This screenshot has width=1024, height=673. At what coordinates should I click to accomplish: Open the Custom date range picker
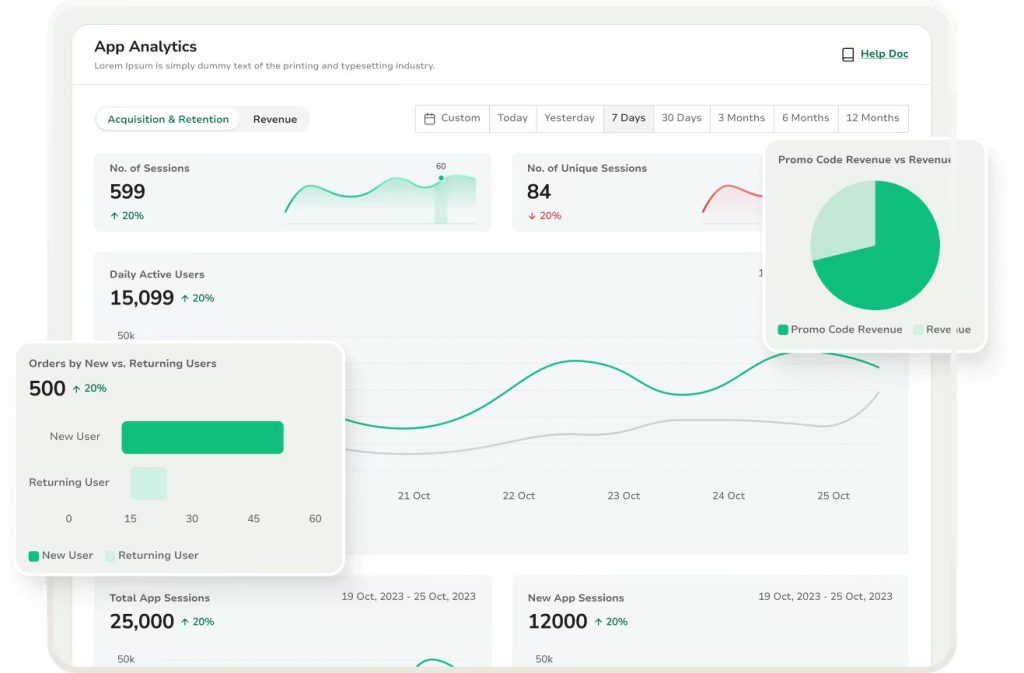tap(452, 118)
